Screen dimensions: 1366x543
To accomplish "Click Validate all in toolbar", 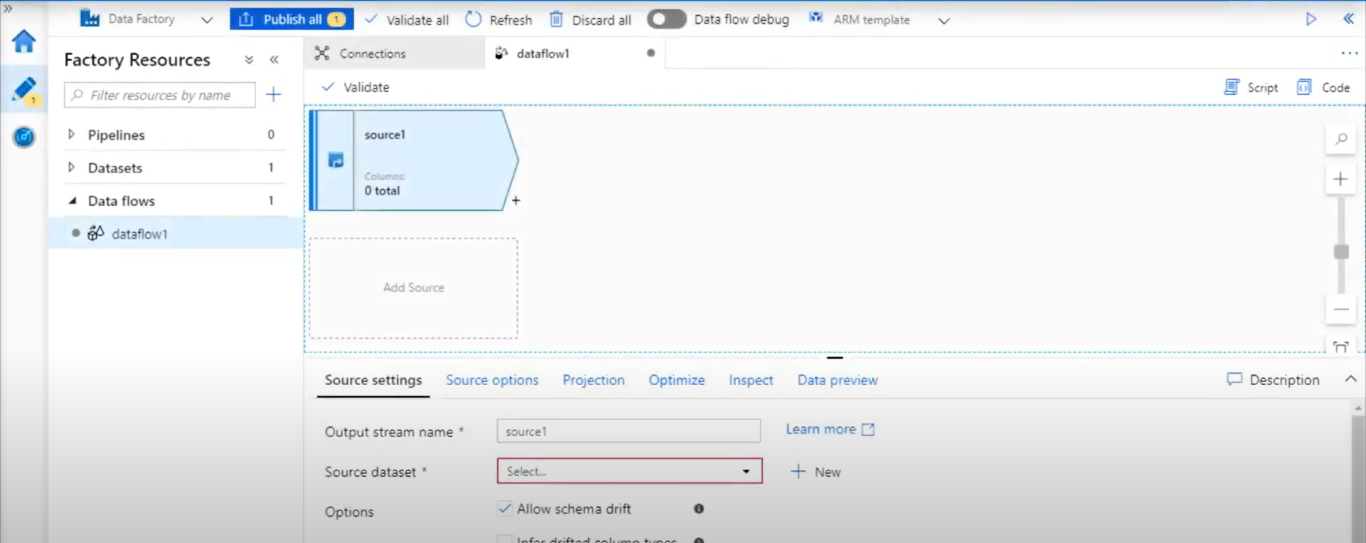I will pyautogui.click(x=406, y=20).
